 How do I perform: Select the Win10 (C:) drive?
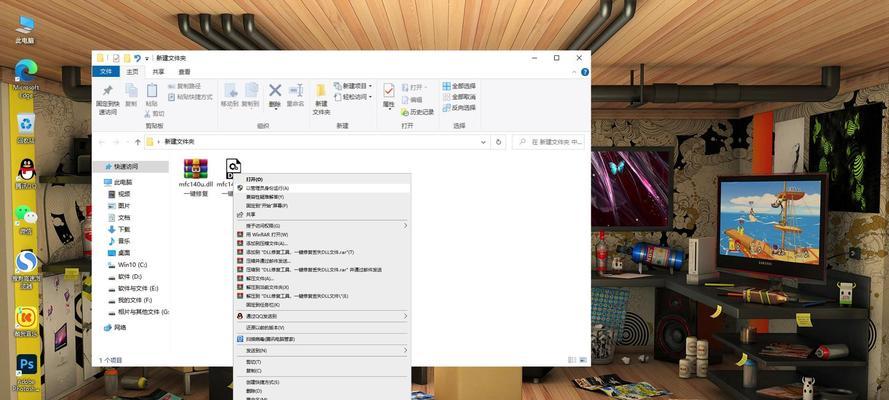tap(128, 265)
